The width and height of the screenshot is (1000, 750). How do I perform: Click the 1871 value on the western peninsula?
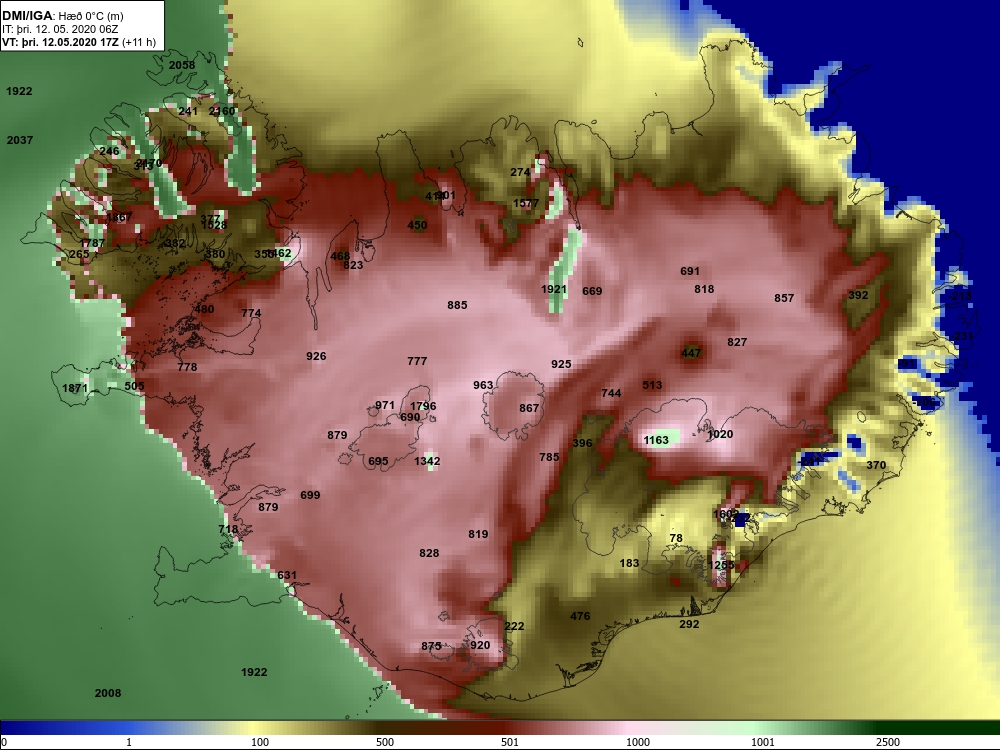[x=75, y=388]
